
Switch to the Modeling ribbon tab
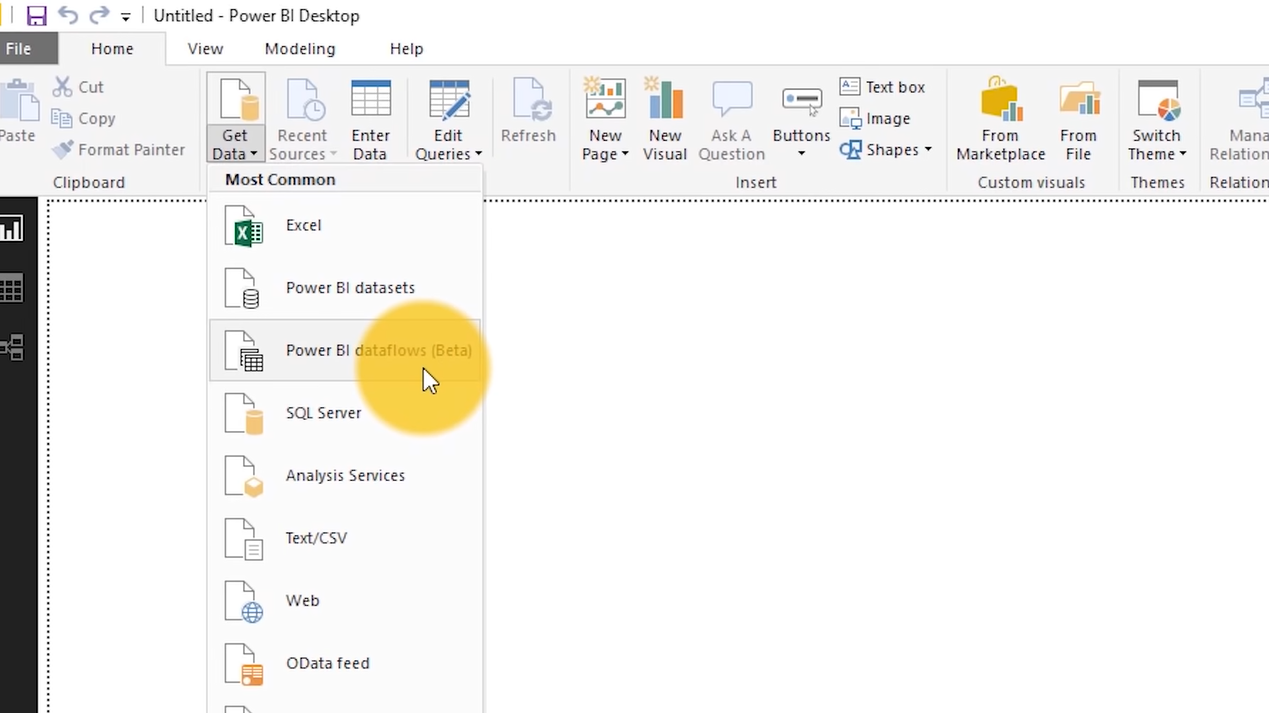[x=300, y=49]
